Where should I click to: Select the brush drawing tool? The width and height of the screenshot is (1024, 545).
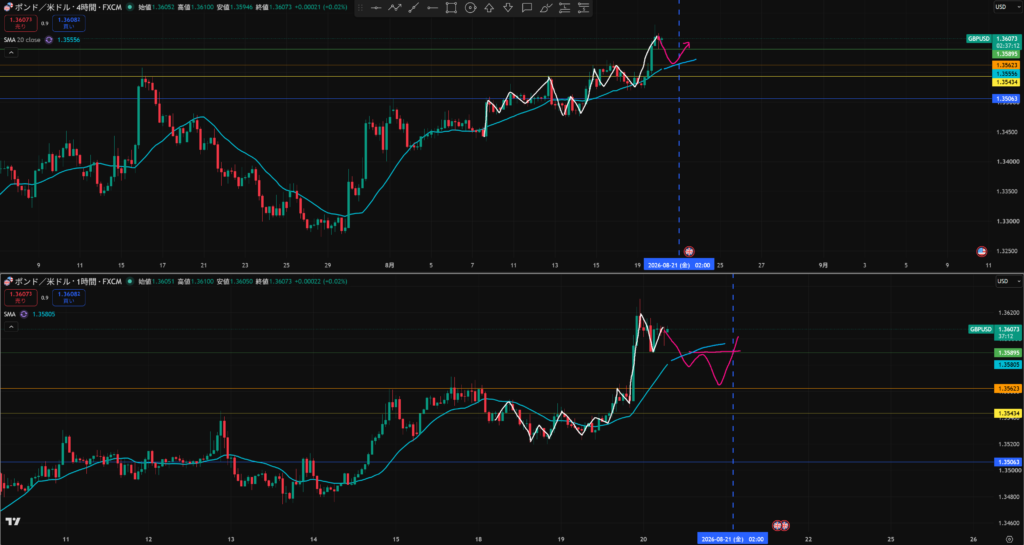(546, 8)
